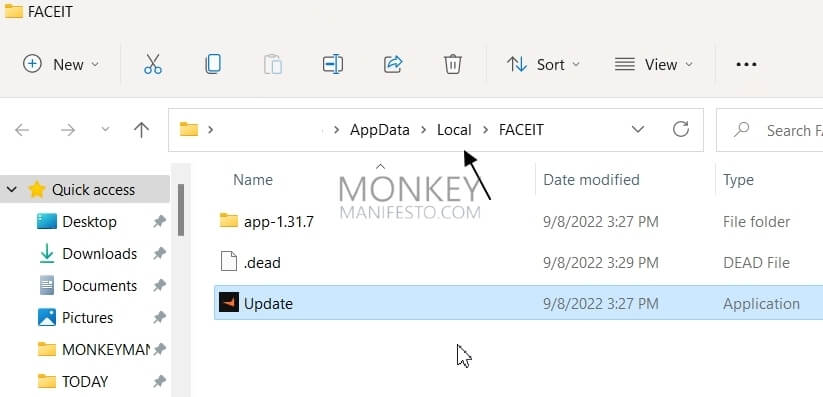
Task: Click the Share icon
Action: (x=393, y=65)
